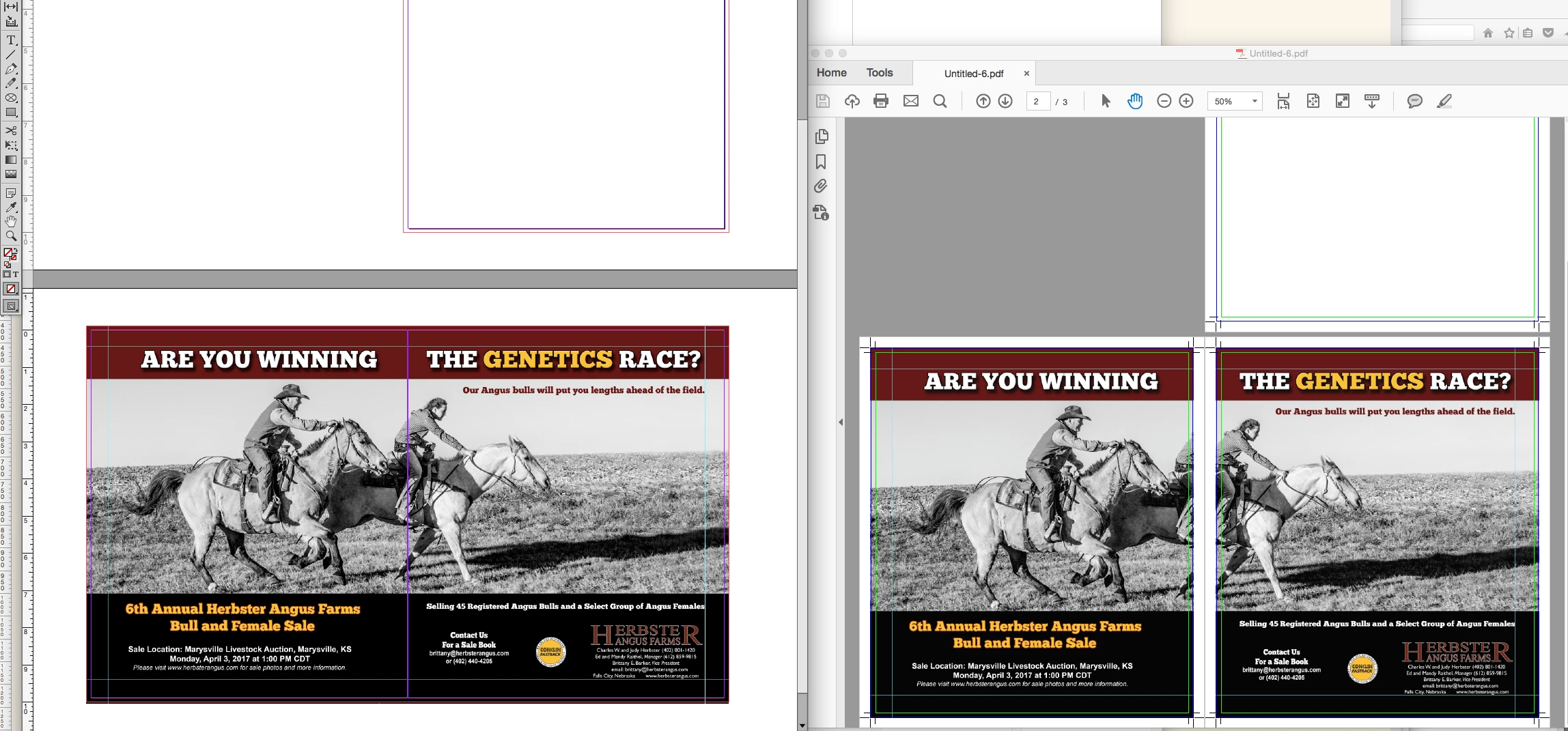The image size is (1568, 731).
Task: Click the bookmark star icon in browser
Action: [1509, 33]
